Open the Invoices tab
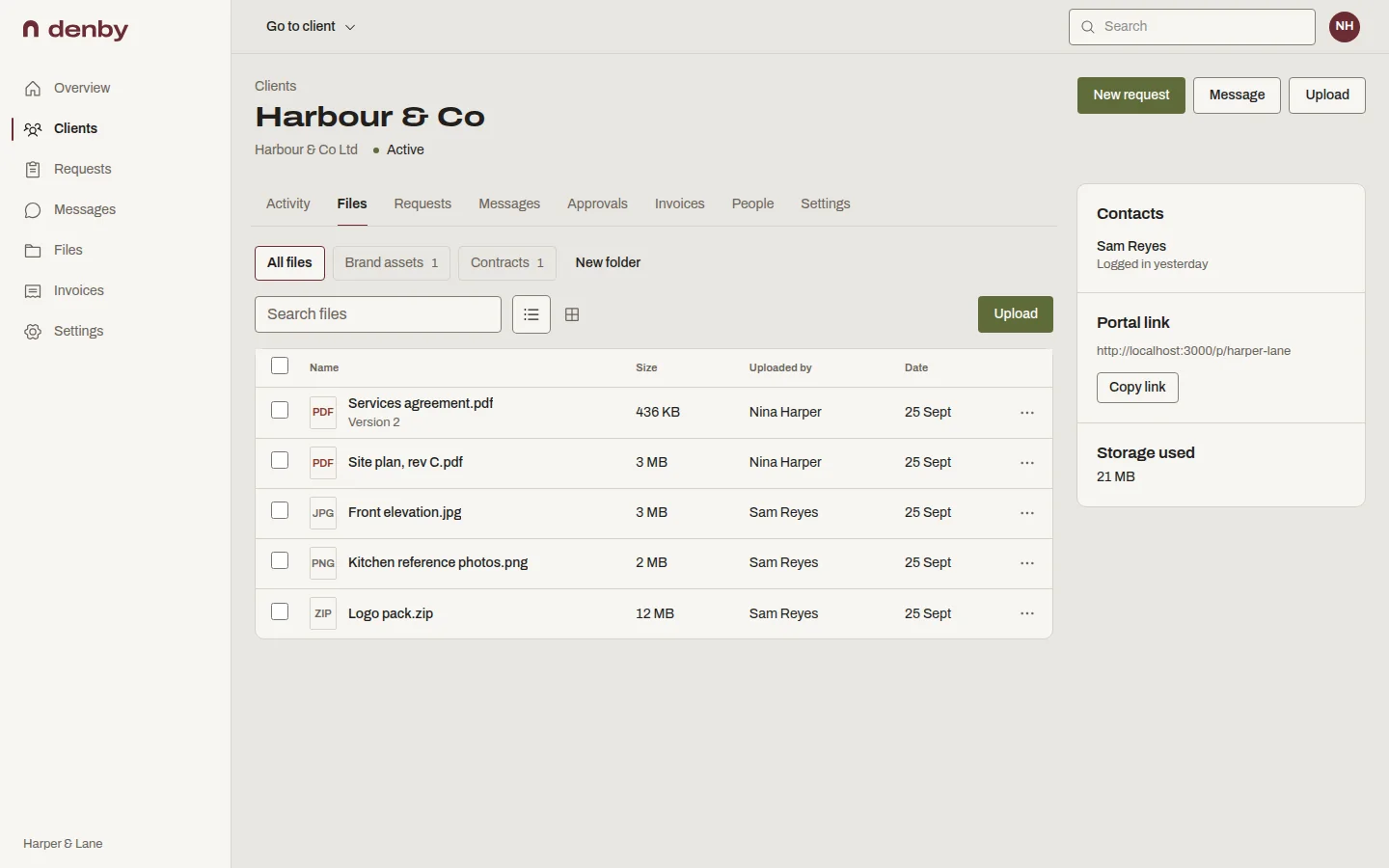The width and height of the screenshot is (1389, 868). tap(680, 204)
